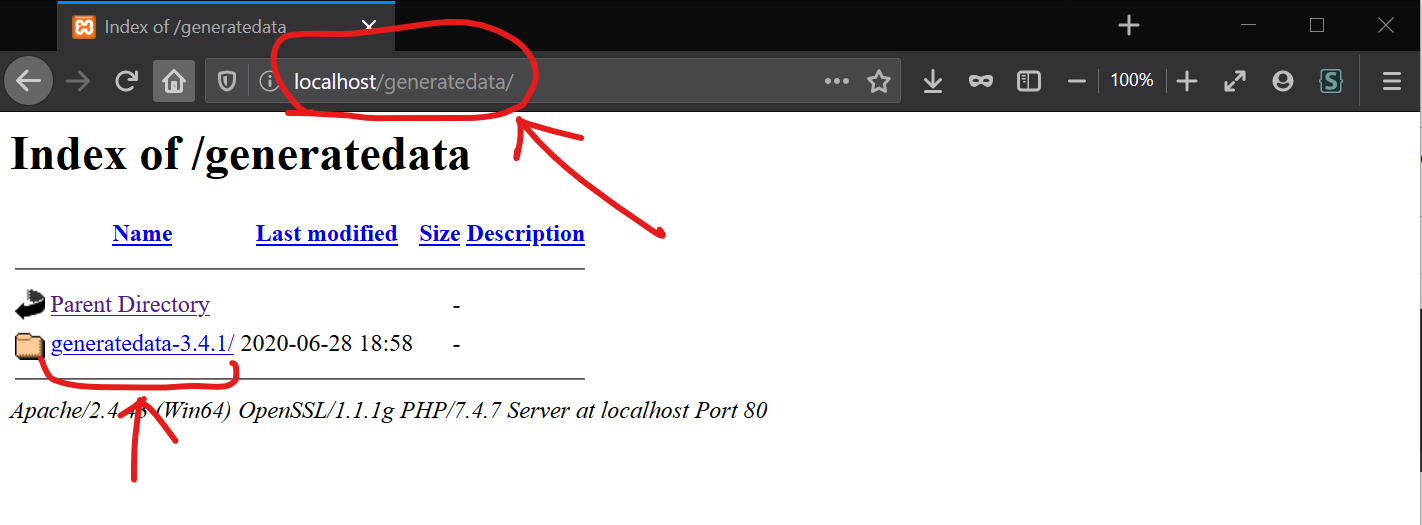Open the Parent Directory link
Viewport: 1422px width, 525px height.
[x=130, y=304]
